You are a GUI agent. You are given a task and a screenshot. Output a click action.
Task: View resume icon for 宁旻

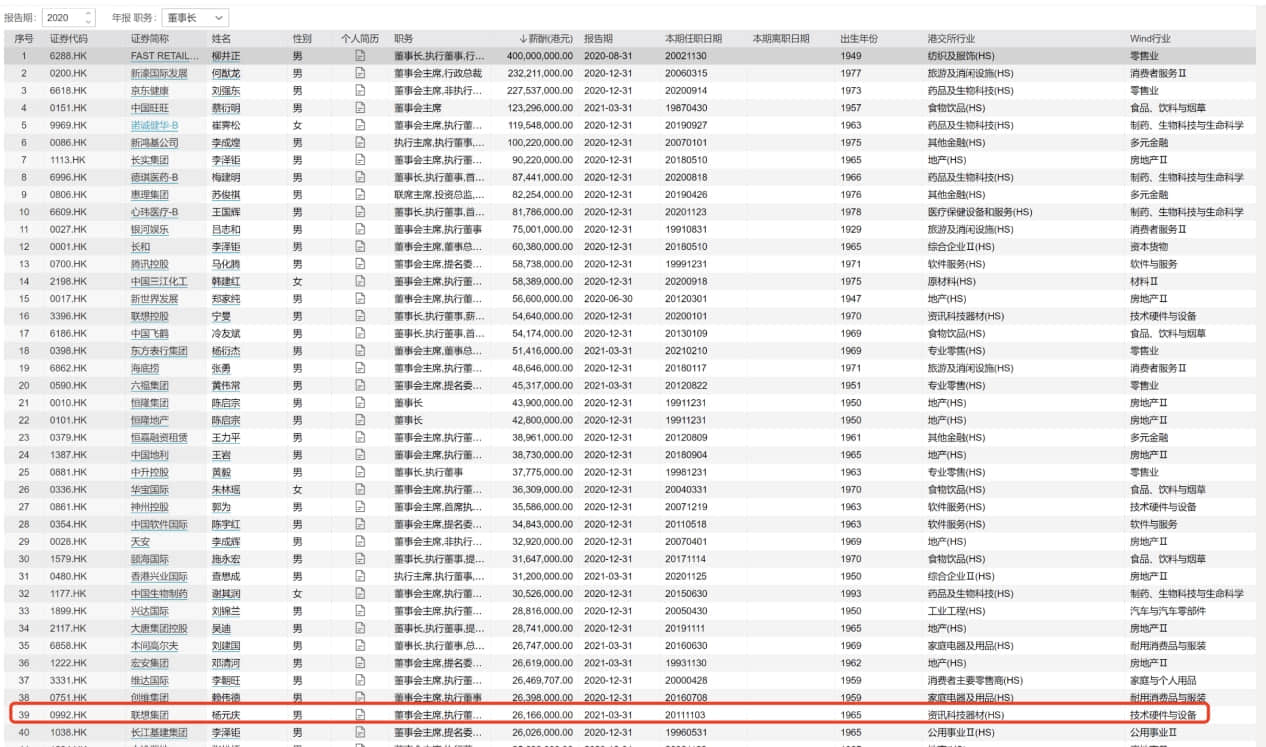pos(360,316)
